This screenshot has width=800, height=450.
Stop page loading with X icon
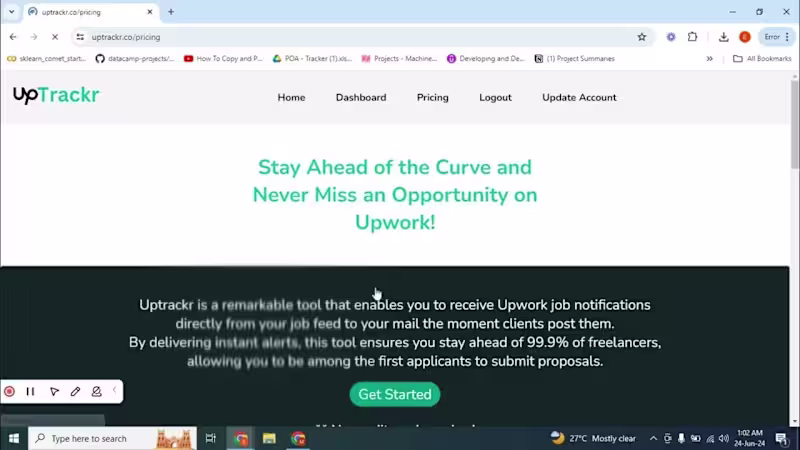pyautogui.click(x=55, y=37)
